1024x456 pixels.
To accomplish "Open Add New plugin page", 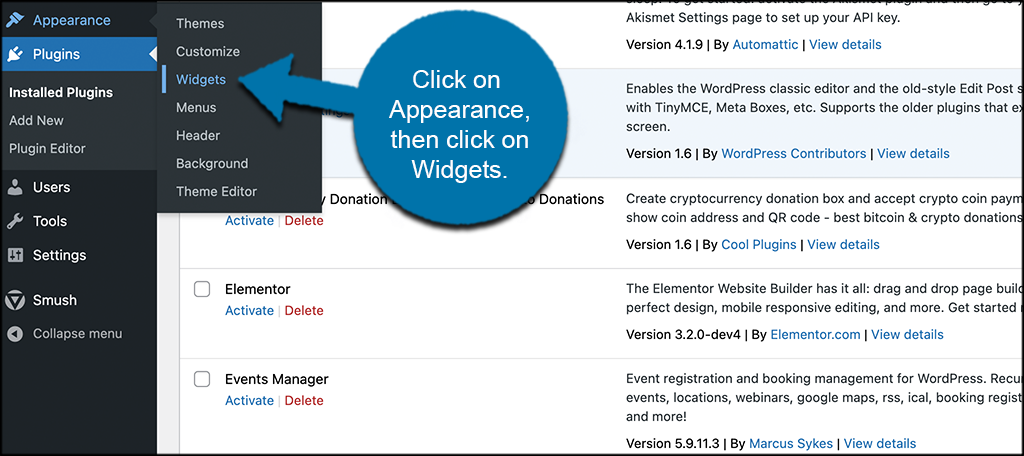I will coord(37,121).
